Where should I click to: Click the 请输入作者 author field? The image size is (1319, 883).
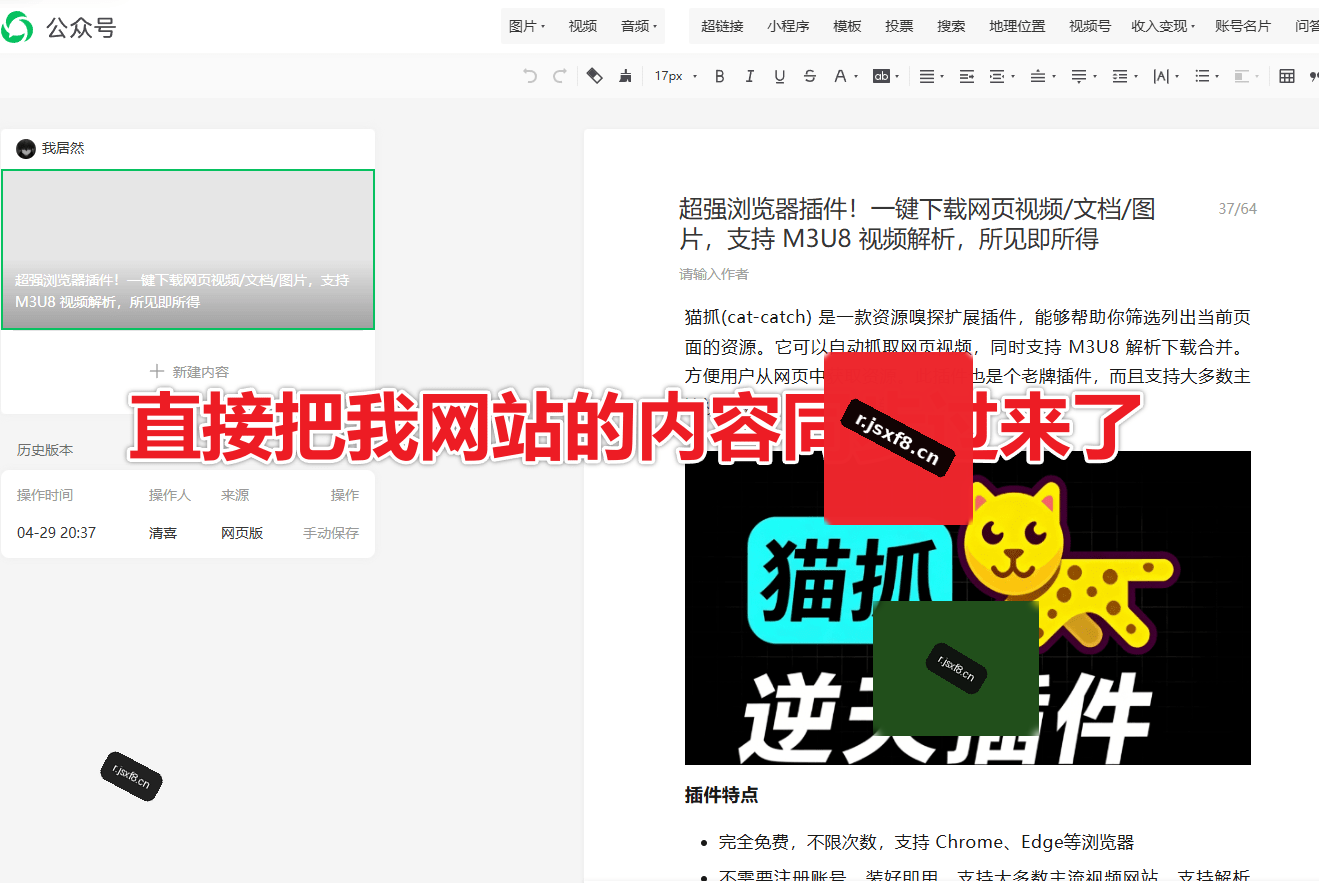[714, 274]
